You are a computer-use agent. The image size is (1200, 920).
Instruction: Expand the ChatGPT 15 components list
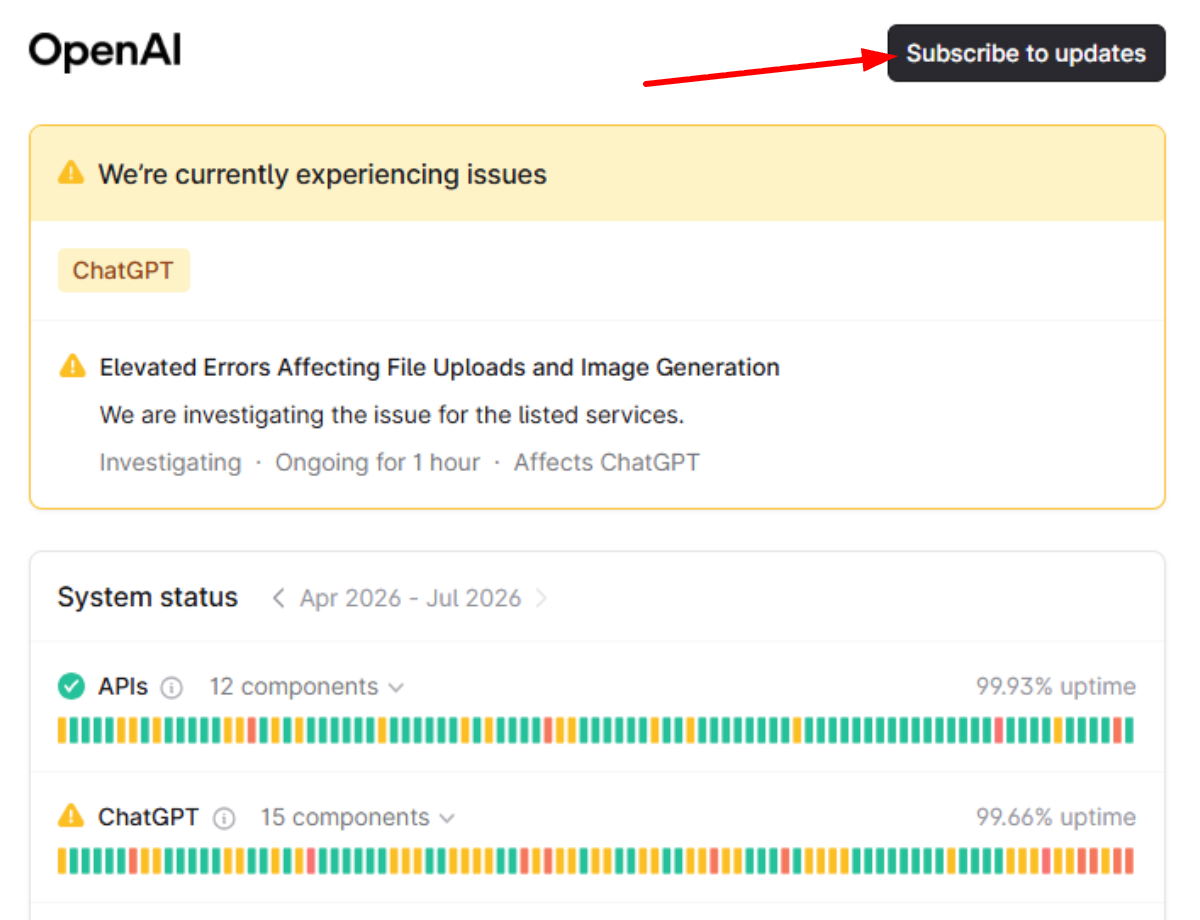click(358, 817)
